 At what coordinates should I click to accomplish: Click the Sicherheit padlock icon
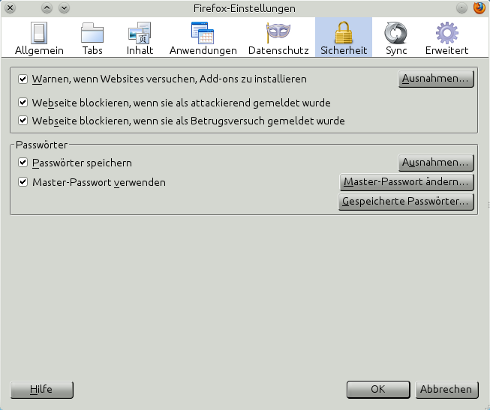pyautogui.click(x=343, y=33)
